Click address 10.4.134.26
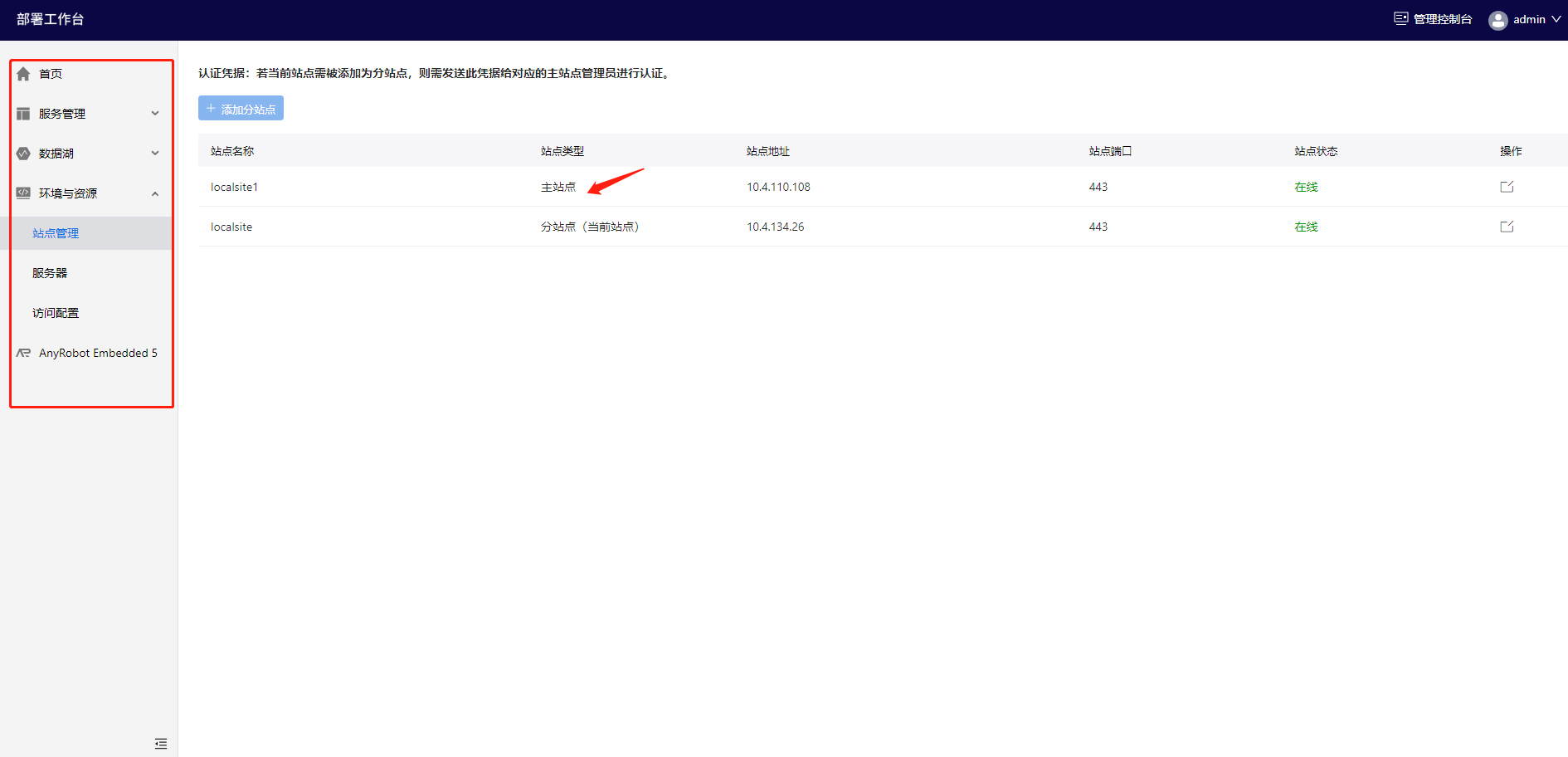The image size is (1568, 757). click(x=776, y=227)
